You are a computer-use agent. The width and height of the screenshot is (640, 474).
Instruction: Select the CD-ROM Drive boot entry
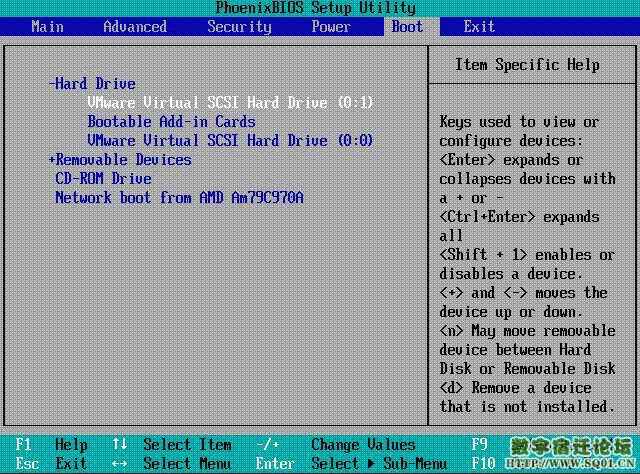103,178
